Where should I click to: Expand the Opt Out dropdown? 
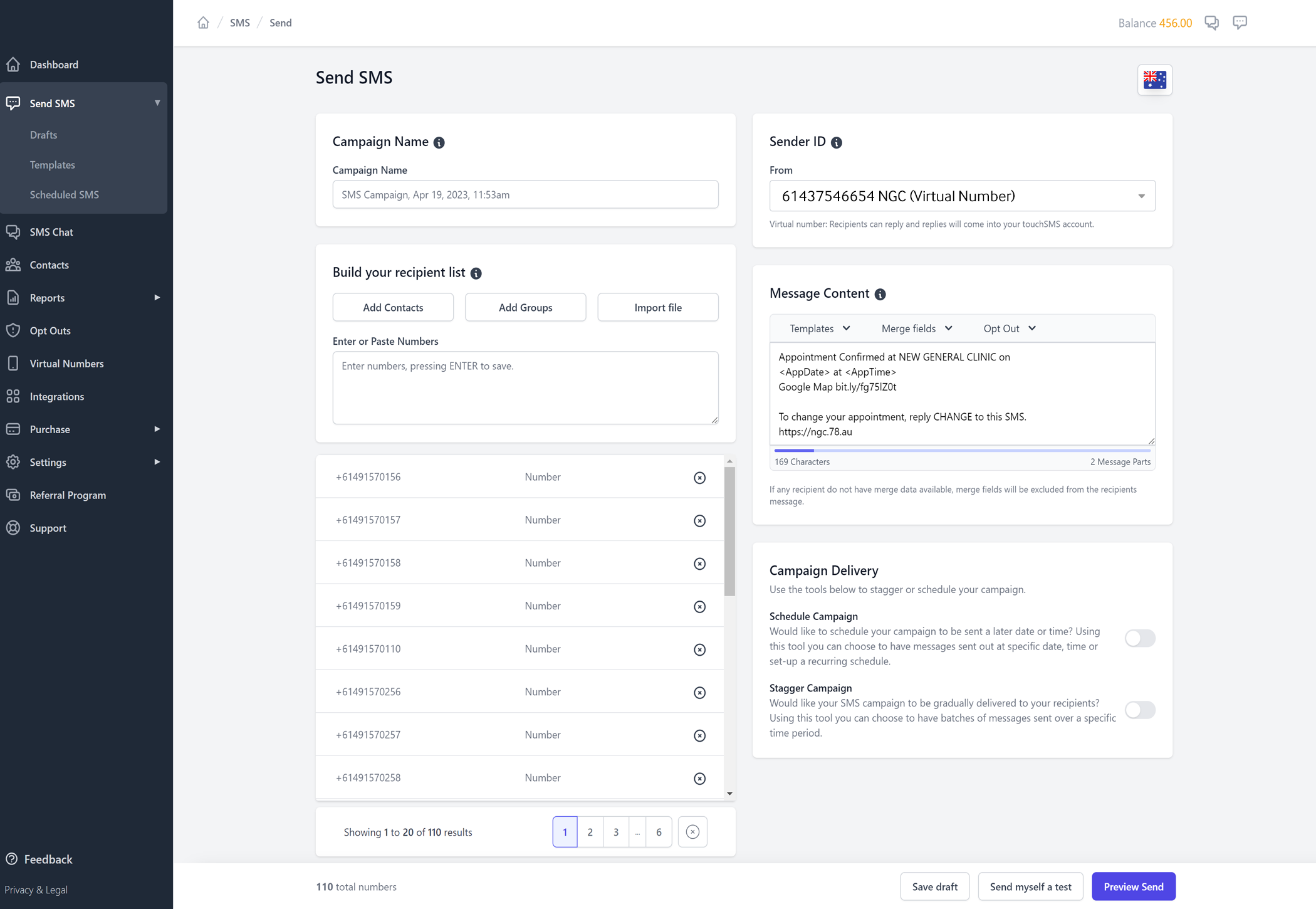click(1009, 328)
